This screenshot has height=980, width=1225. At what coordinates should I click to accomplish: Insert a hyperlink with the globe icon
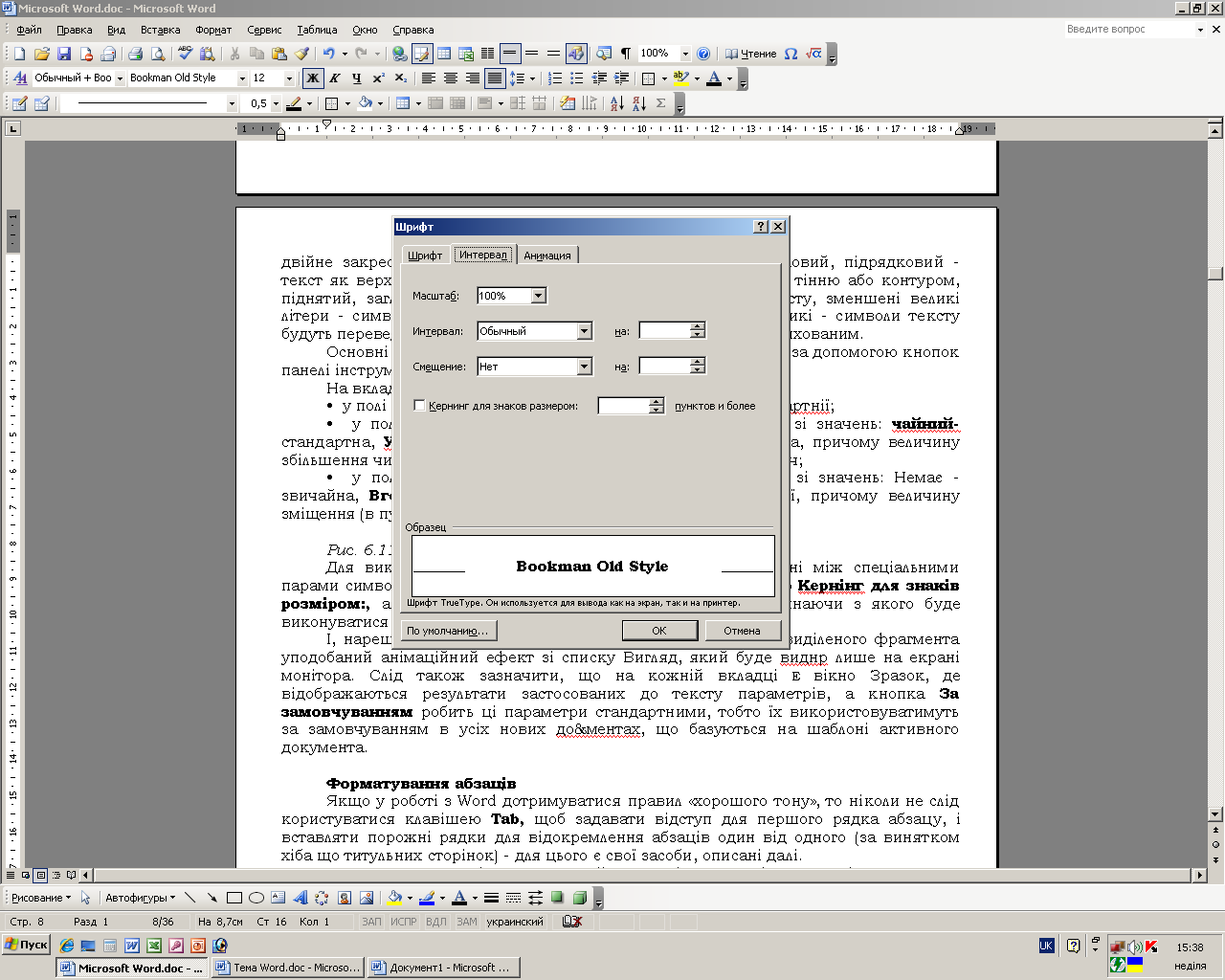[399, 54]
